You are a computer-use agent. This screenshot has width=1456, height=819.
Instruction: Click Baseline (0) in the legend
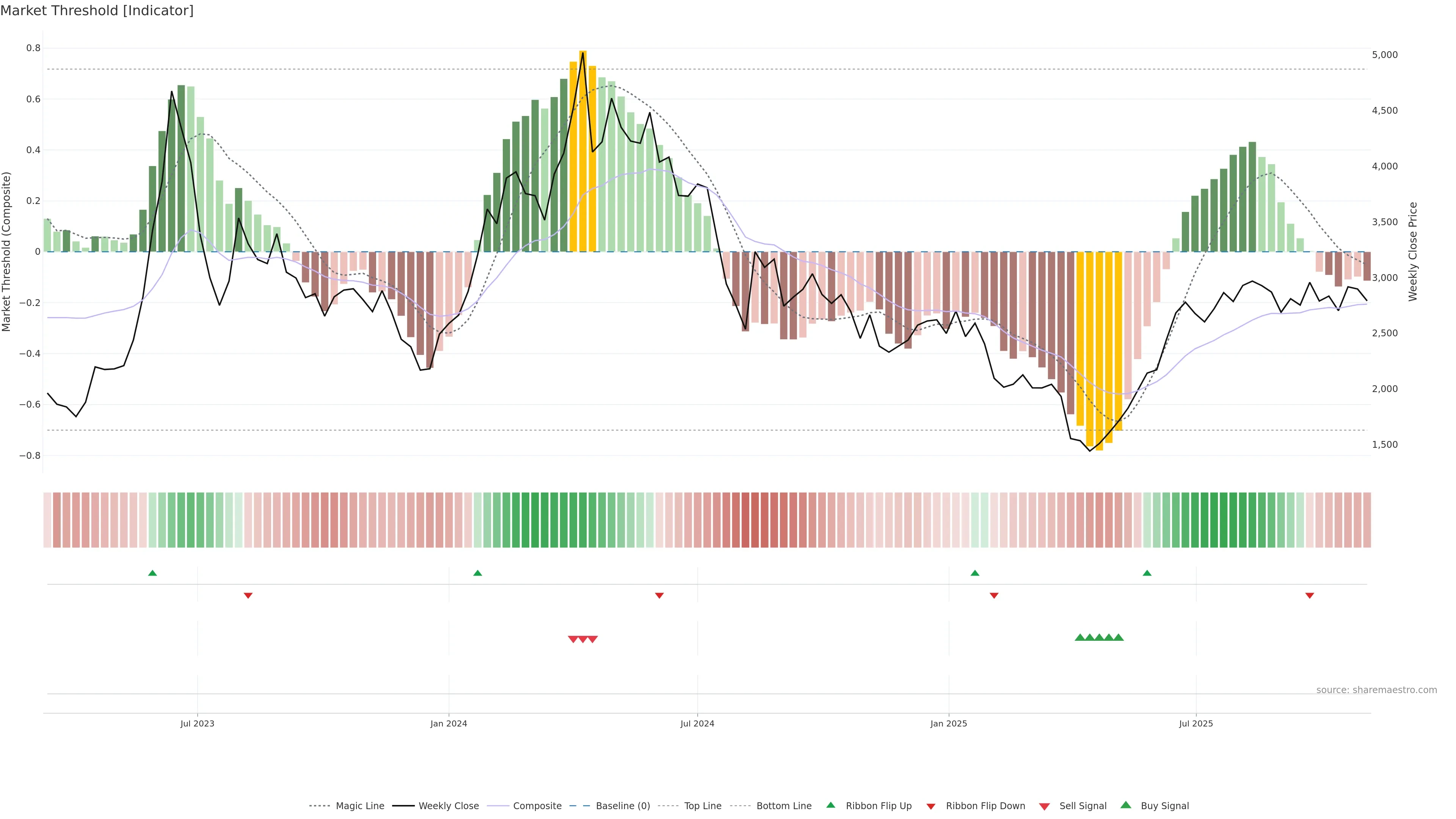click(x=622, y=805)
